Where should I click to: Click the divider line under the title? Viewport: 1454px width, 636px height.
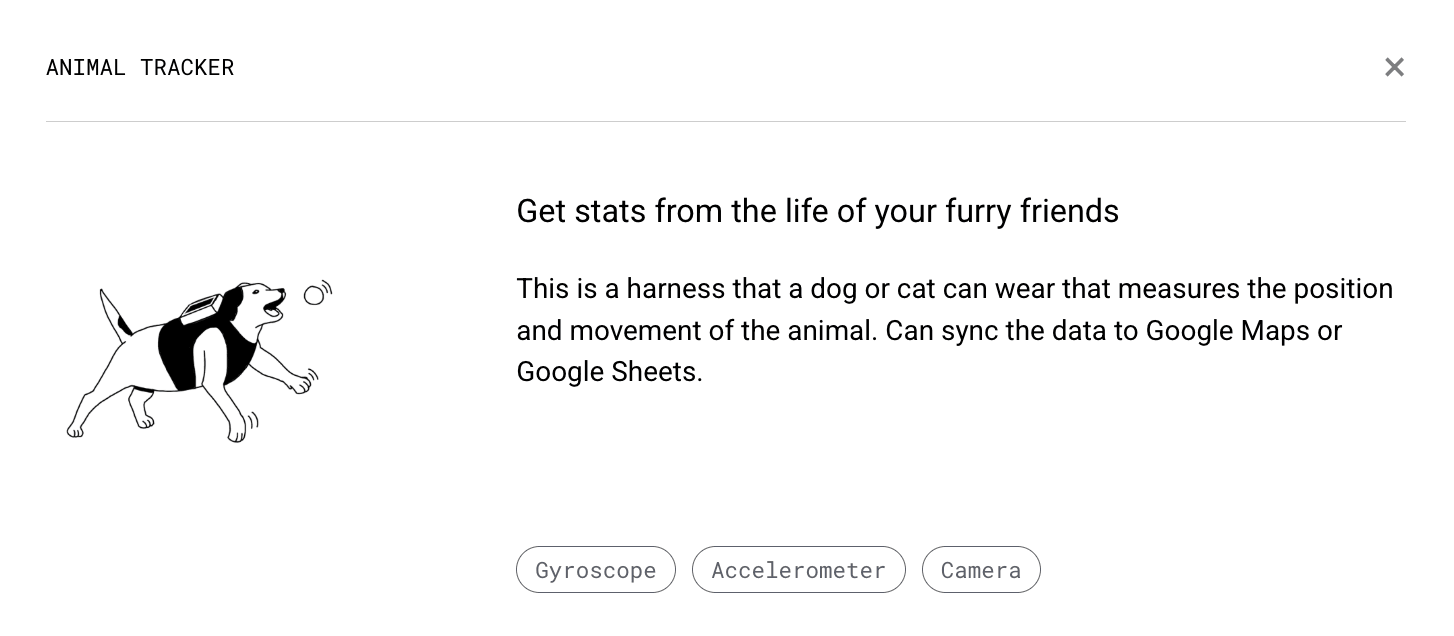(727, 121)
